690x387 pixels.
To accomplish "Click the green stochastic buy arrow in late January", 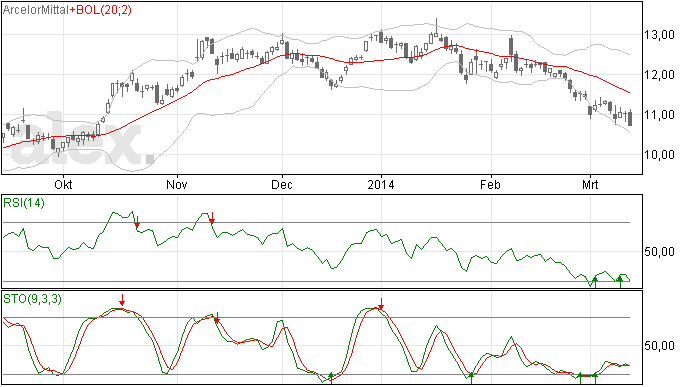I will click(x=471, y=378).
